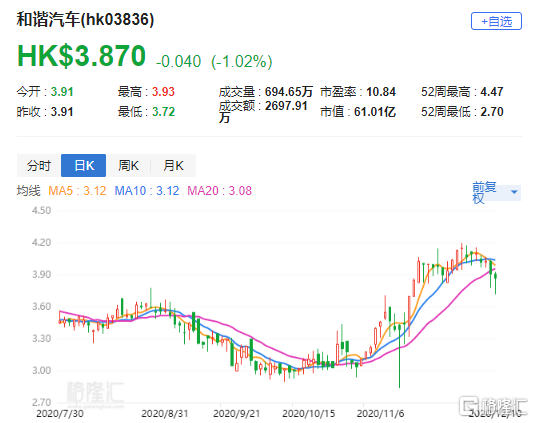Click the 3.90 y-axis label

click(x=42, y=275)
